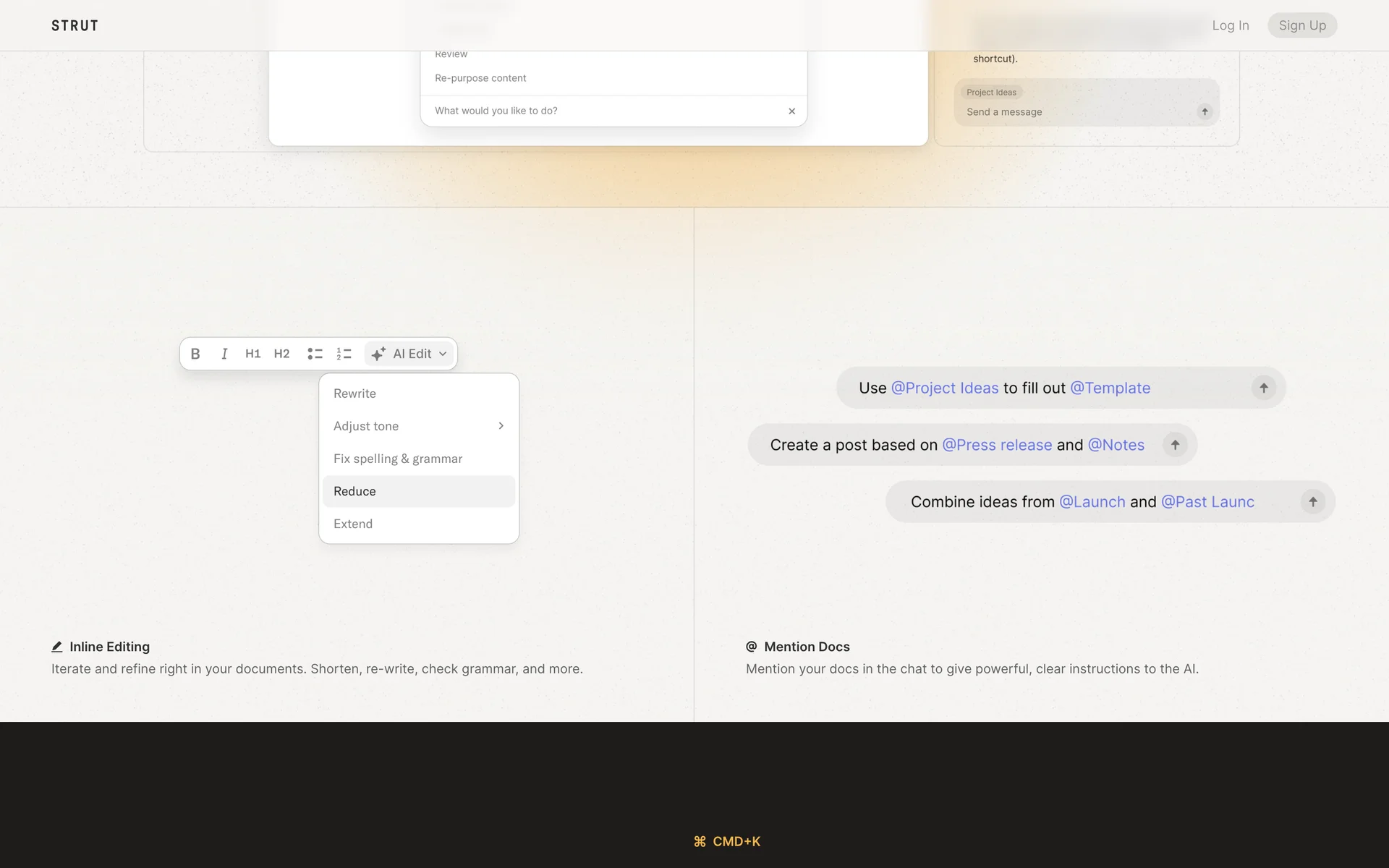Send the 'Use @Project Ideas' prompt arrow

[1263, 388]
